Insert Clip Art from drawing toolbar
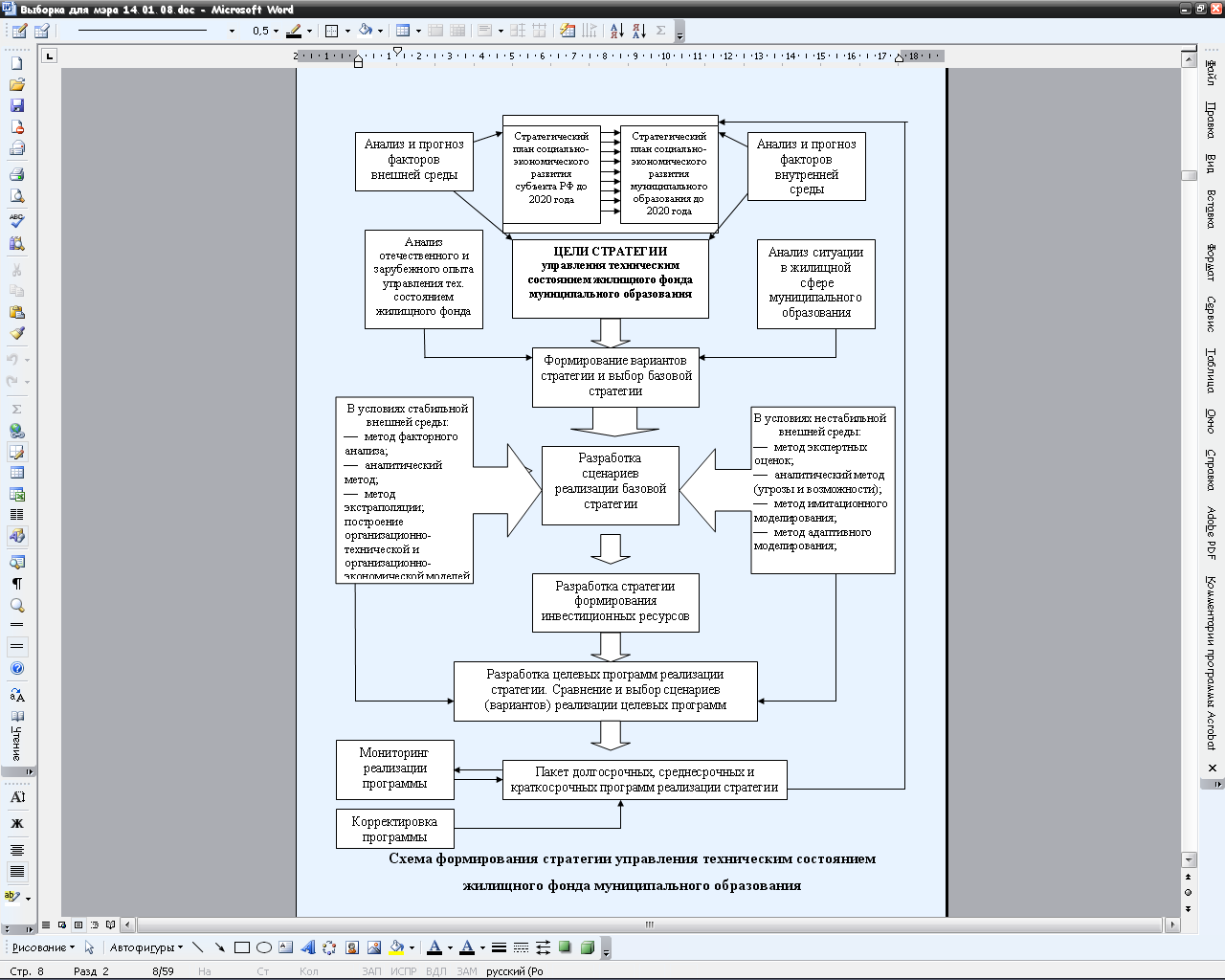 (351, 947)
